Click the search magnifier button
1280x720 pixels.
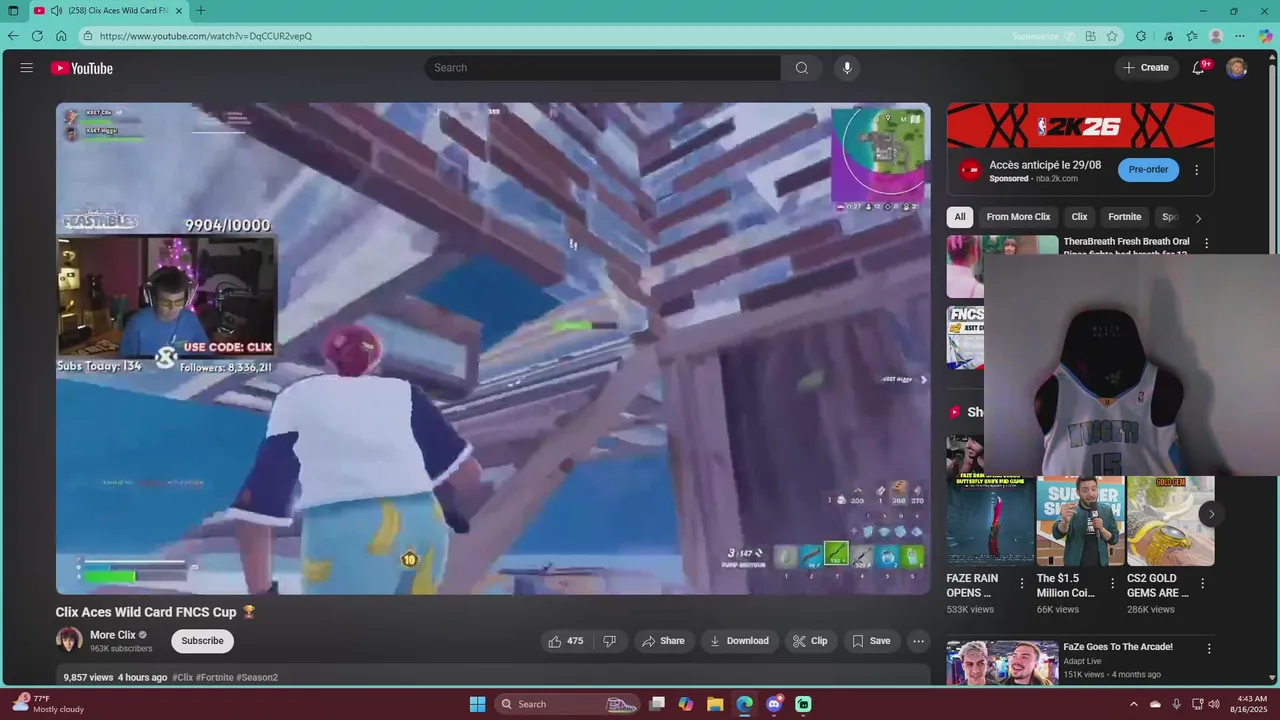(x=802, y=68)
